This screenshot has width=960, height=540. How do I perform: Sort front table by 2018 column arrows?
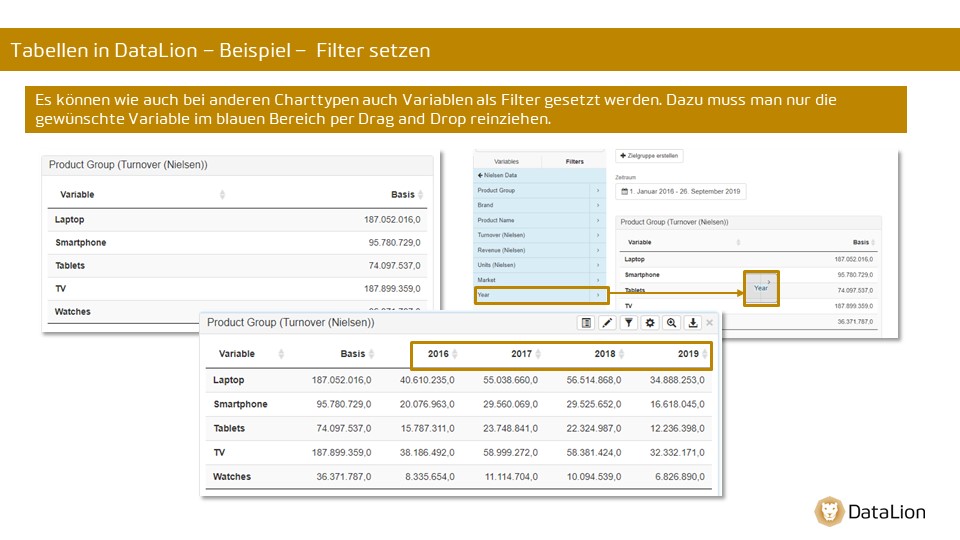tap(621, 354)
